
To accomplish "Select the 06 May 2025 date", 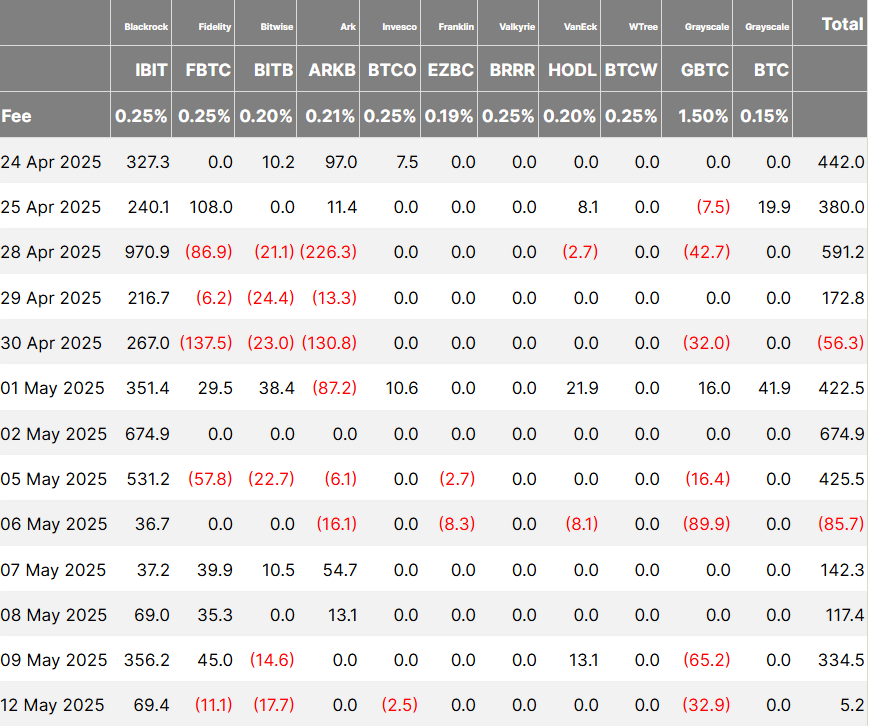I will (54, 524).
